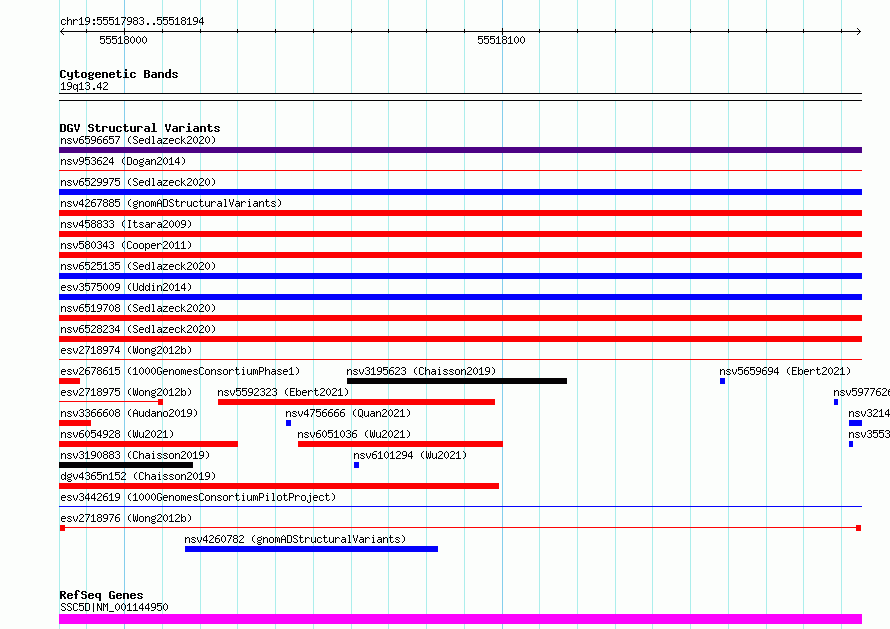
Task: Click Cytogenetic Bands track title
Action: click(x=119, y=74)
